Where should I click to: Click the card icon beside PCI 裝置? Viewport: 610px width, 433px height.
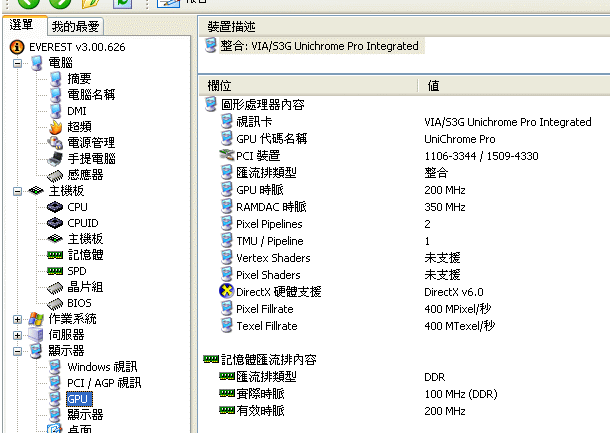tap(226, 155)
